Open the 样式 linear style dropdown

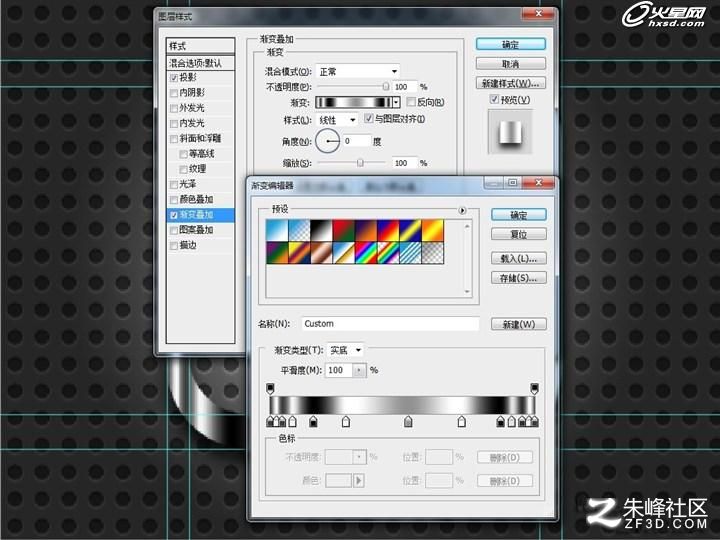click(337, 120)
